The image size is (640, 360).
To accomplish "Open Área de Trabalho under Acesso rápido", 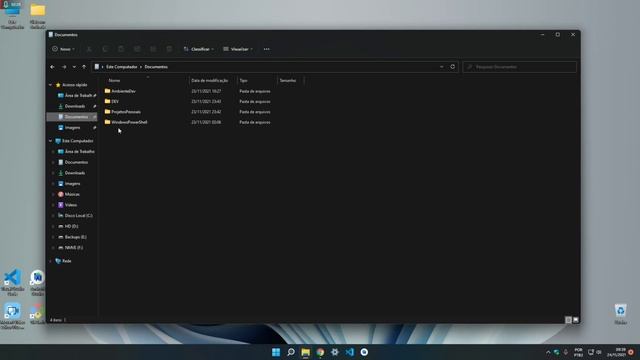I will [76, 96].
